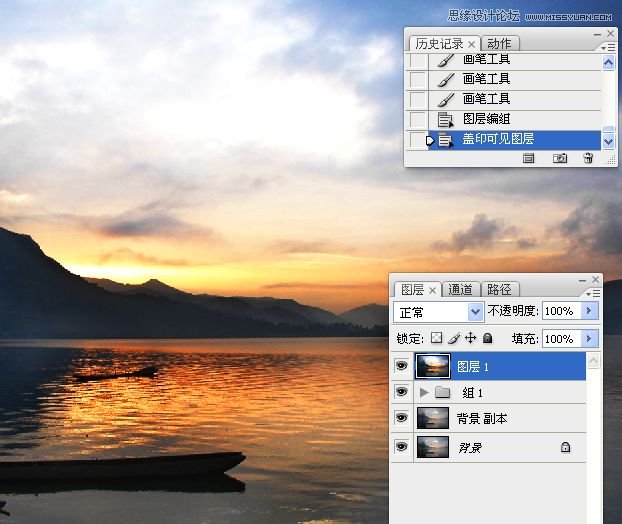This screenshot has height=524, width=622.
Task: Click the 填充 value field
Action: click(x=561, y=339)
